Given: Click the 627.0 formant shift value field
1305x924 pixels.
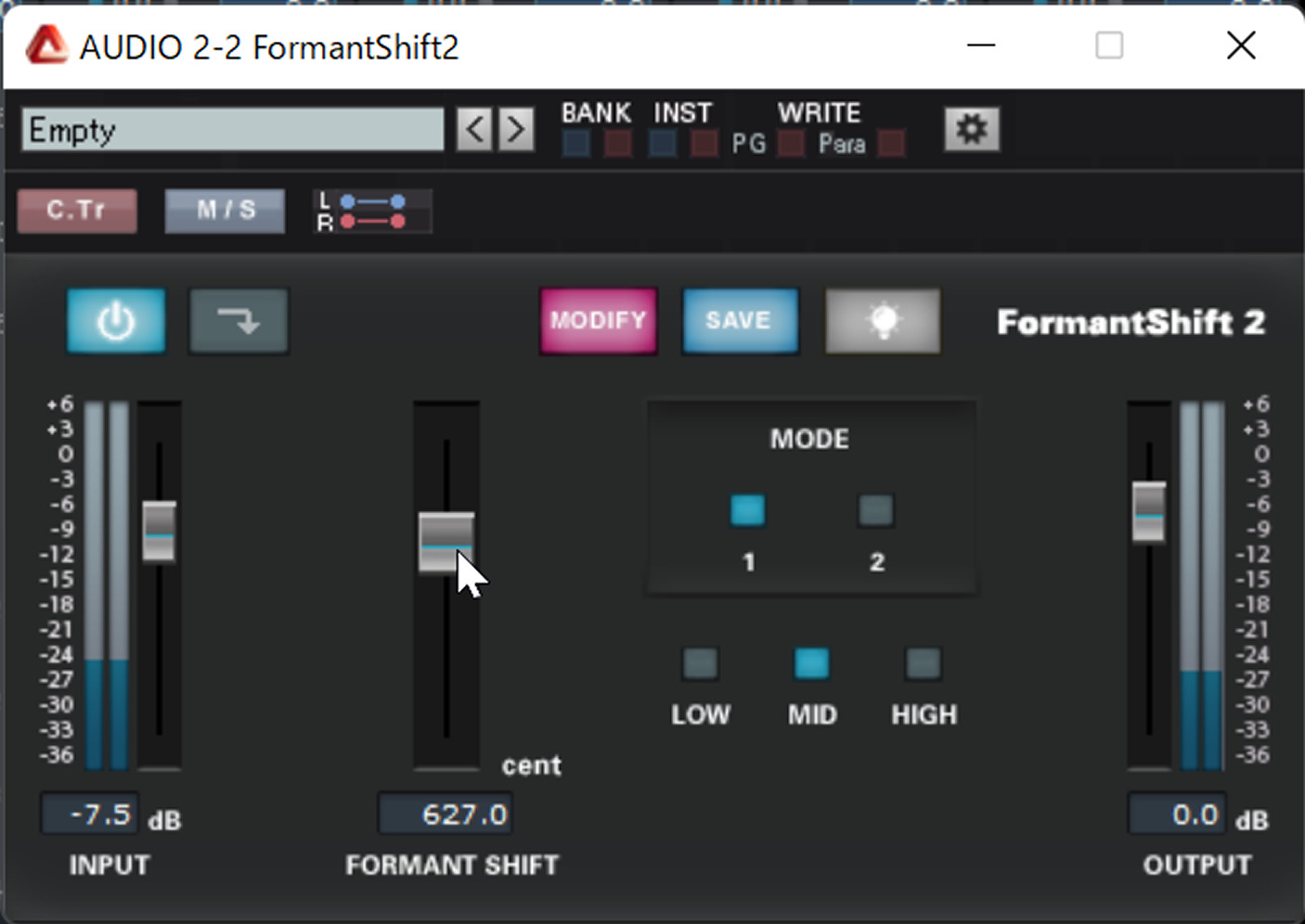Looking at the screenshot, I should [445, 815].
